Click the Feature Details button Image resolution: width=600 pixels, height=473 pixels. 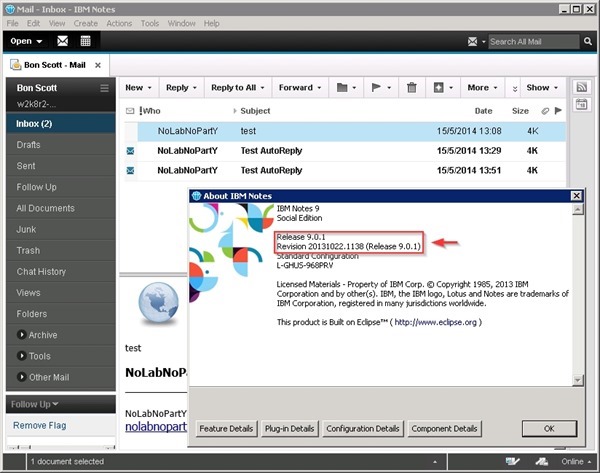[226, 429]
